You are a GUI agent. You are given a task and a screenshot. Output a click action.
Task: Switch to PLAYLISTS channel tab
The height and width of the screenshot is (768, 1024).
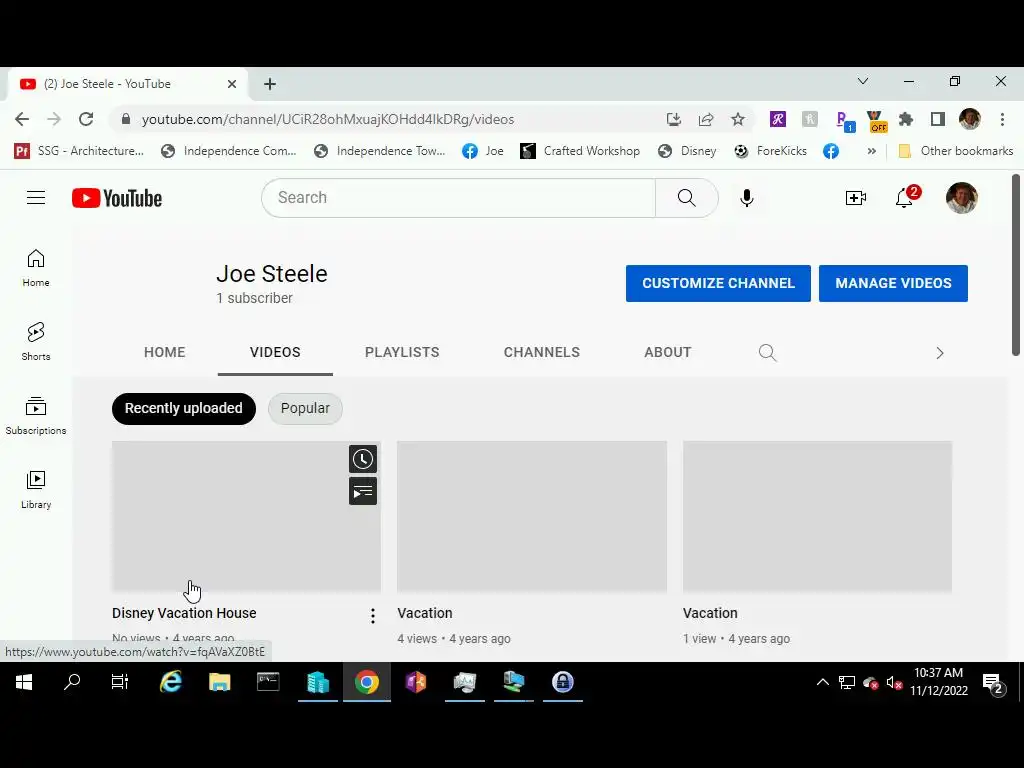pyautogui.click(x=402, y=352)
